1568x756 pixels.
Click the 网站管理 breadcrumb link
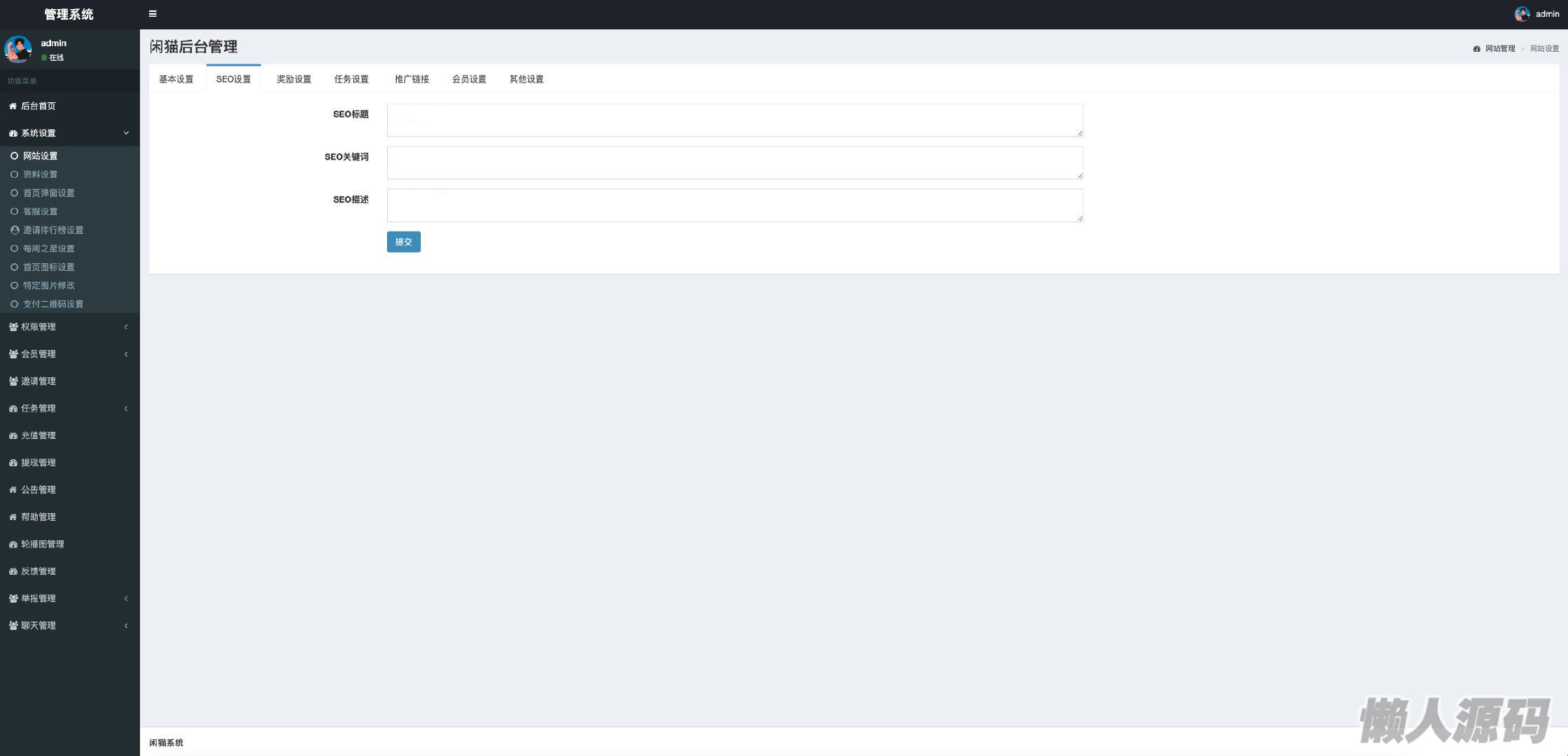click(1499, 48)
